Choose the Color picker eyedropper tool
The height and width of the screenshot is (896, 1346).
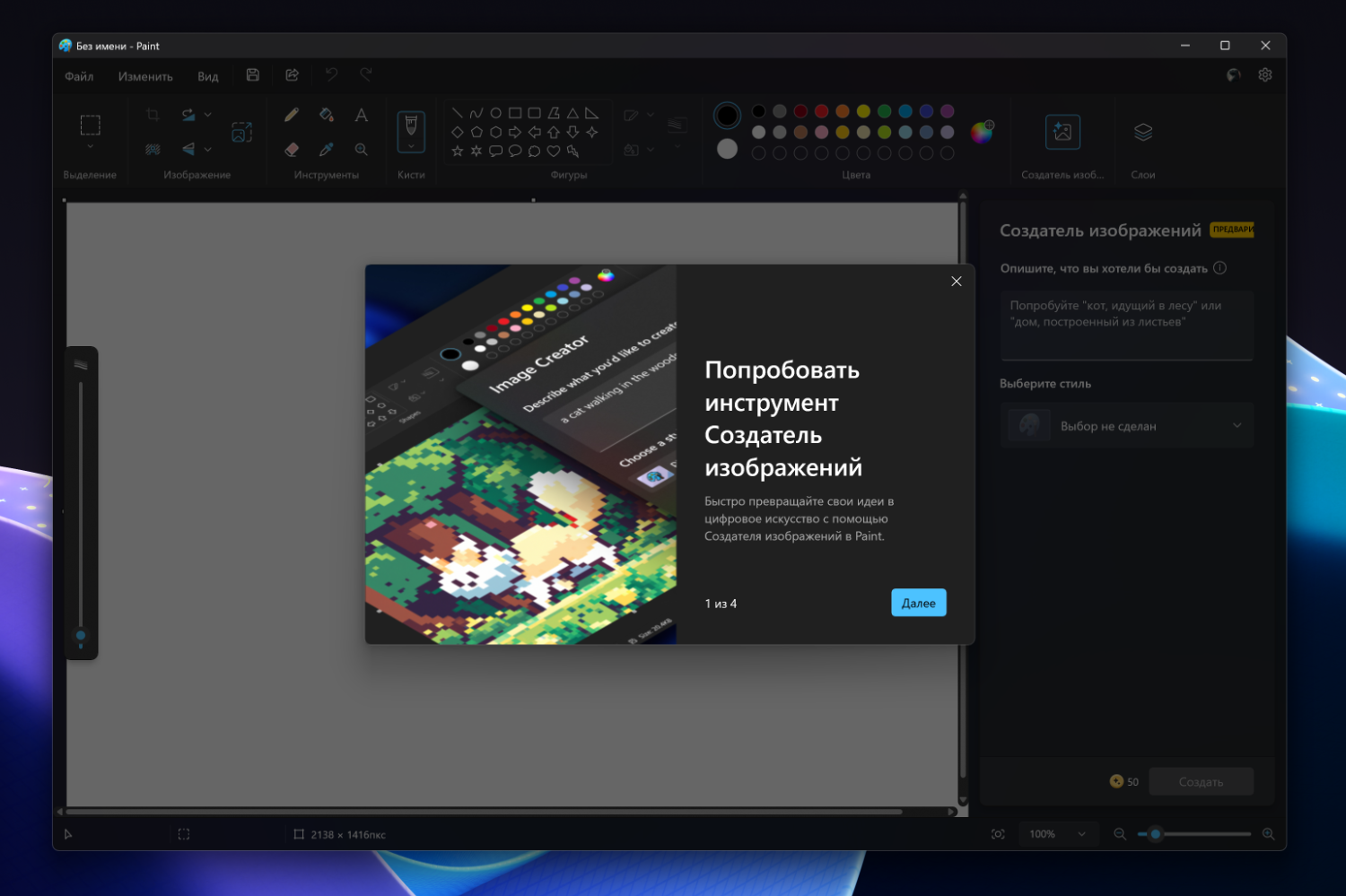327,150
